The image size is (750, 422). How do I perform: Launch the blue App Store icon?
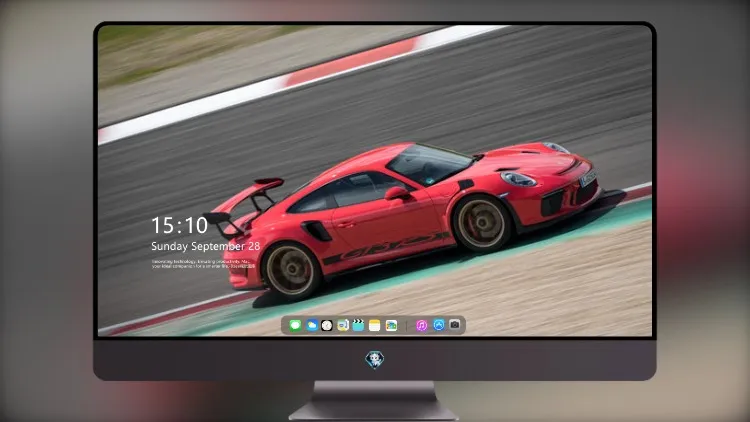(439, 325)
